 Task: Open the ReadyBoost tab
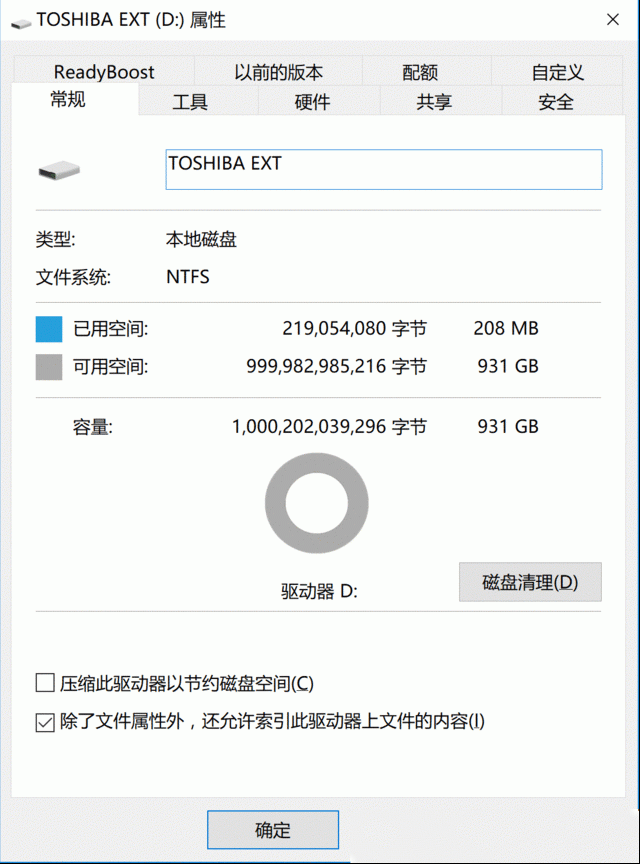click(x=104, y=71)
